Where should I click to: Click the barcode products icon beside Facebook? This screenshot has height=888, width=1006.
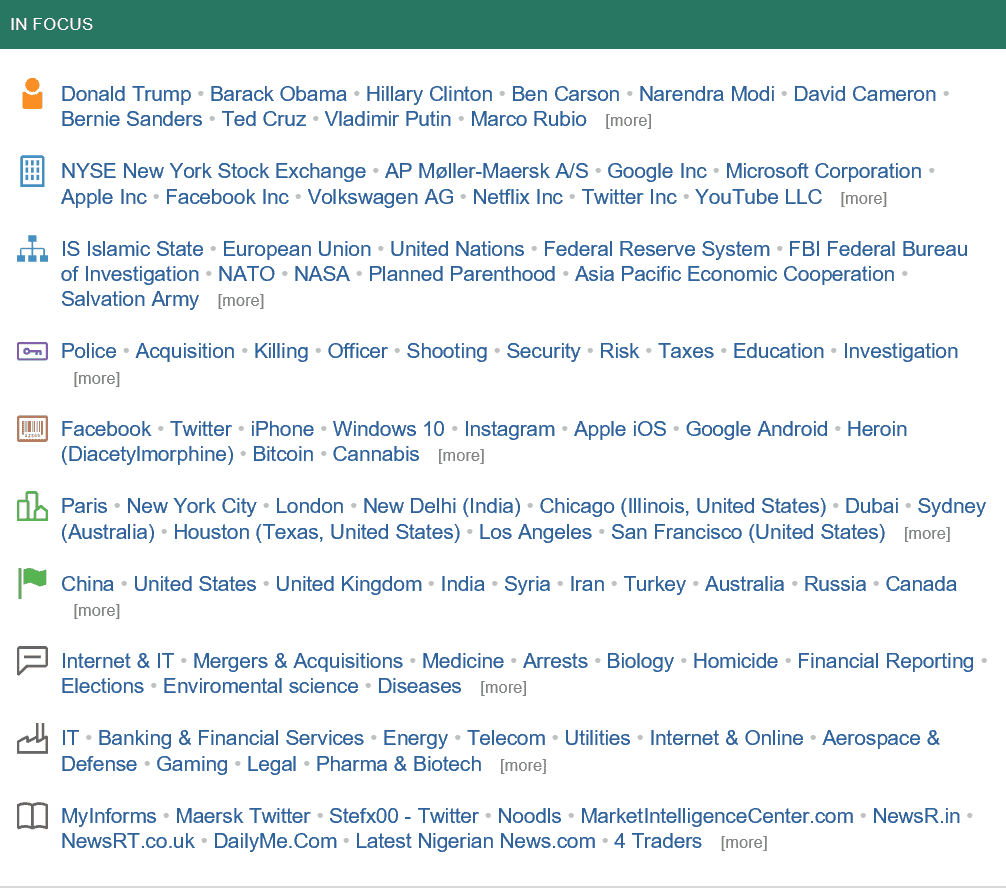pyautogui.click(x=32, y=429)
